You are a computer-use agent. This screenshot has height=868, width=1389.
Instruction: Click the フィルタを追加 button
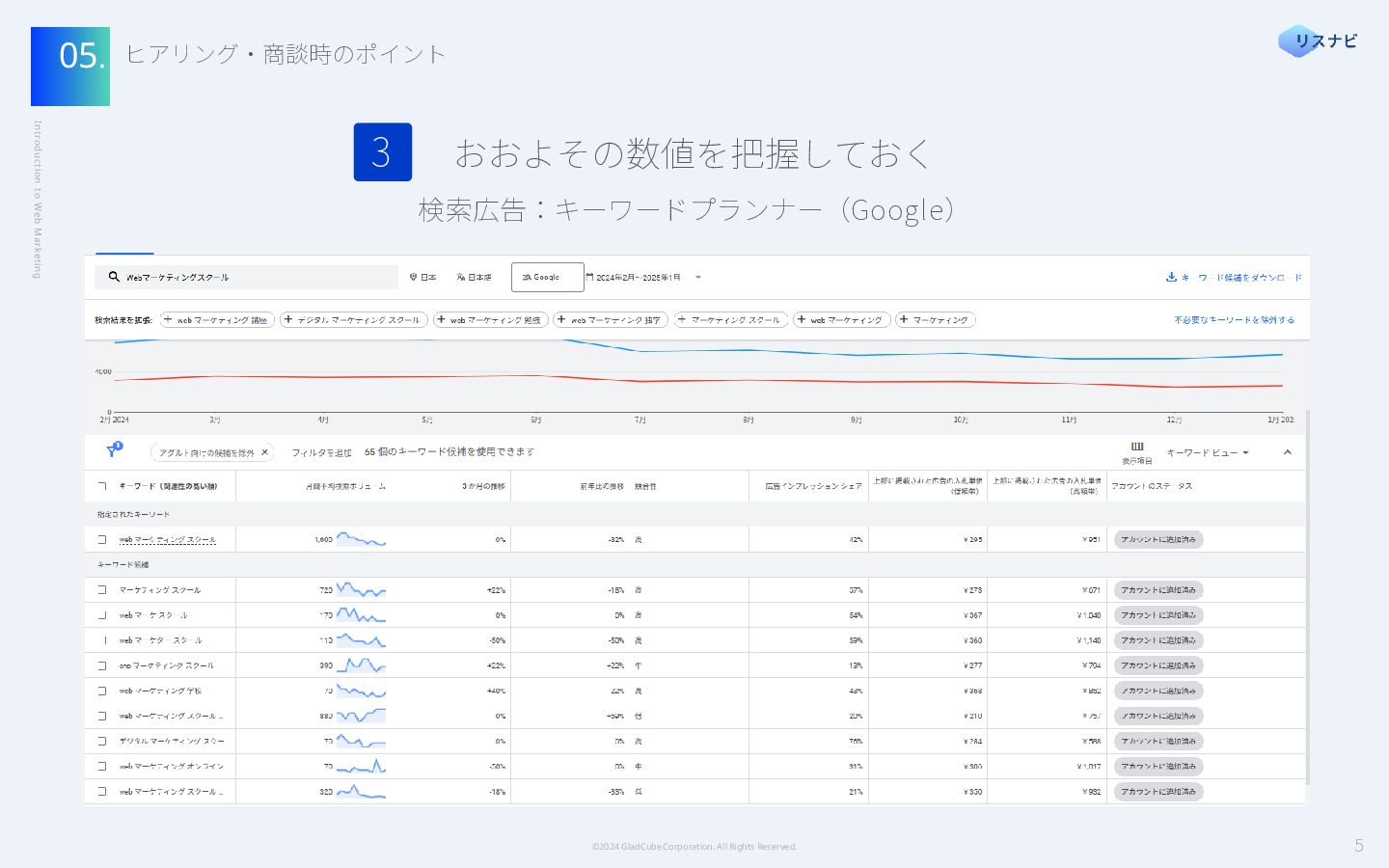(x=321, y=452)
